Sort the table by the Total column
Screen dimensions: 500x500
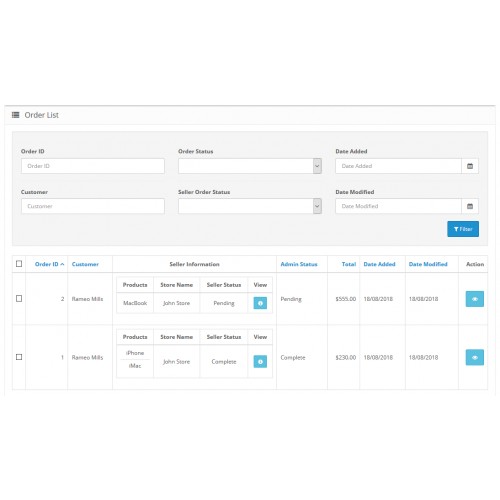pyautogui.click(x=349, y=264)
